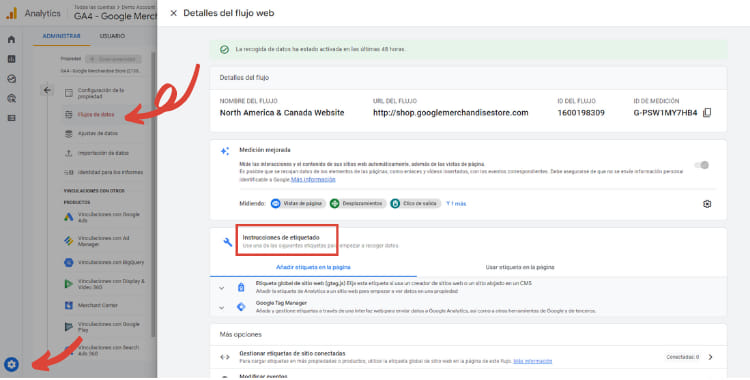The height and width of the screenshot is (380, 750).
Task: Click the stream name North America & Canada Website
Action: click(x=282, y=113)
